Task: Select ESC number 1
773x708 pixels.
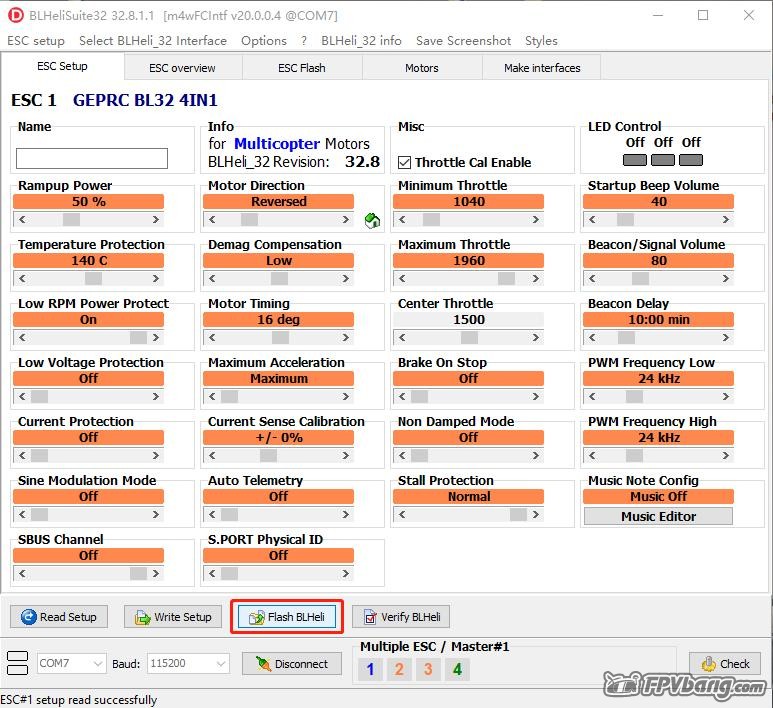Action: coord(370,669)
